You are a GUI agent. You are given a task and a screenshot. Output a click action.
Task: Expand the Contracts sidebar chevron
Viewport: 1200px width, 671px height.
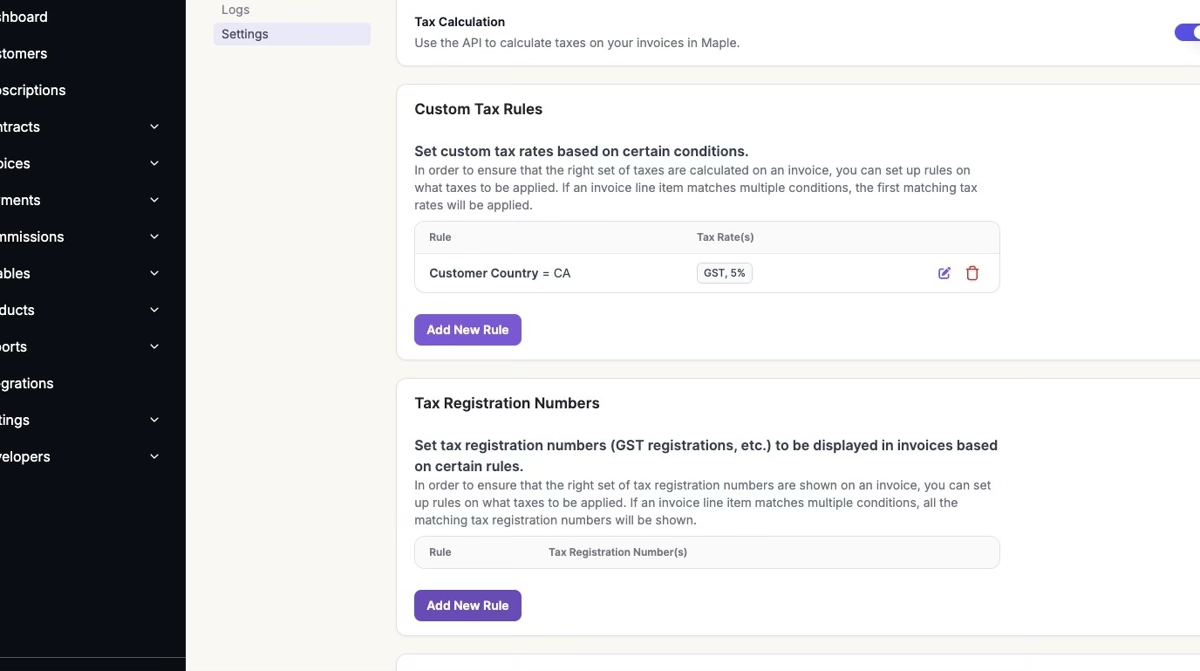point(154,127)
